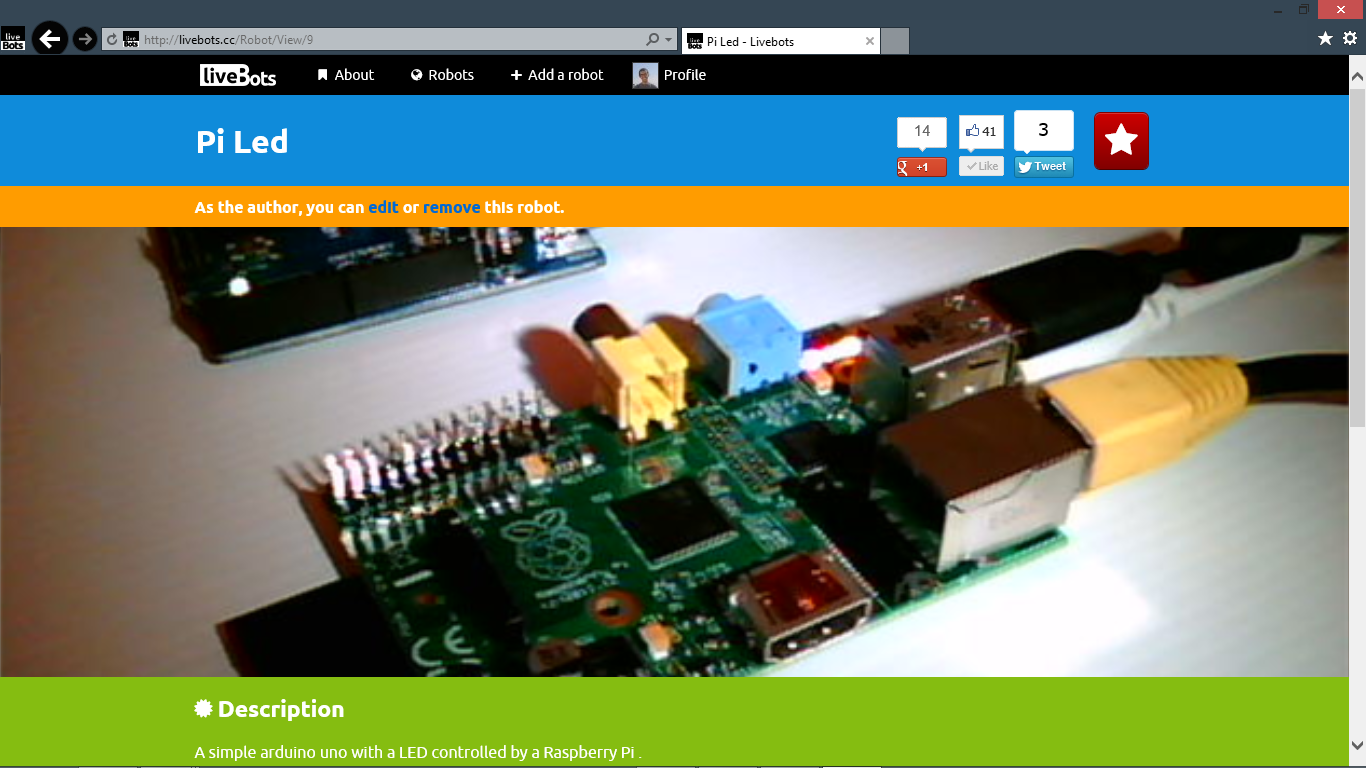Click the search magnifier in the address bar
1366x768 pixels.
point(652,39)
